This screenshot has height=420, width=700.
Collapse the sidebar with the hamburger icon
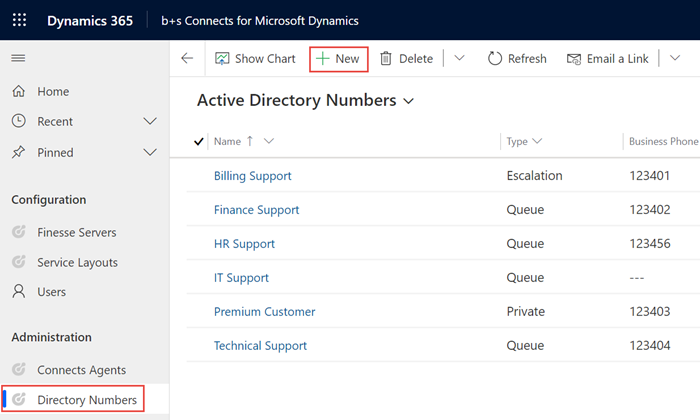(18, 58)
